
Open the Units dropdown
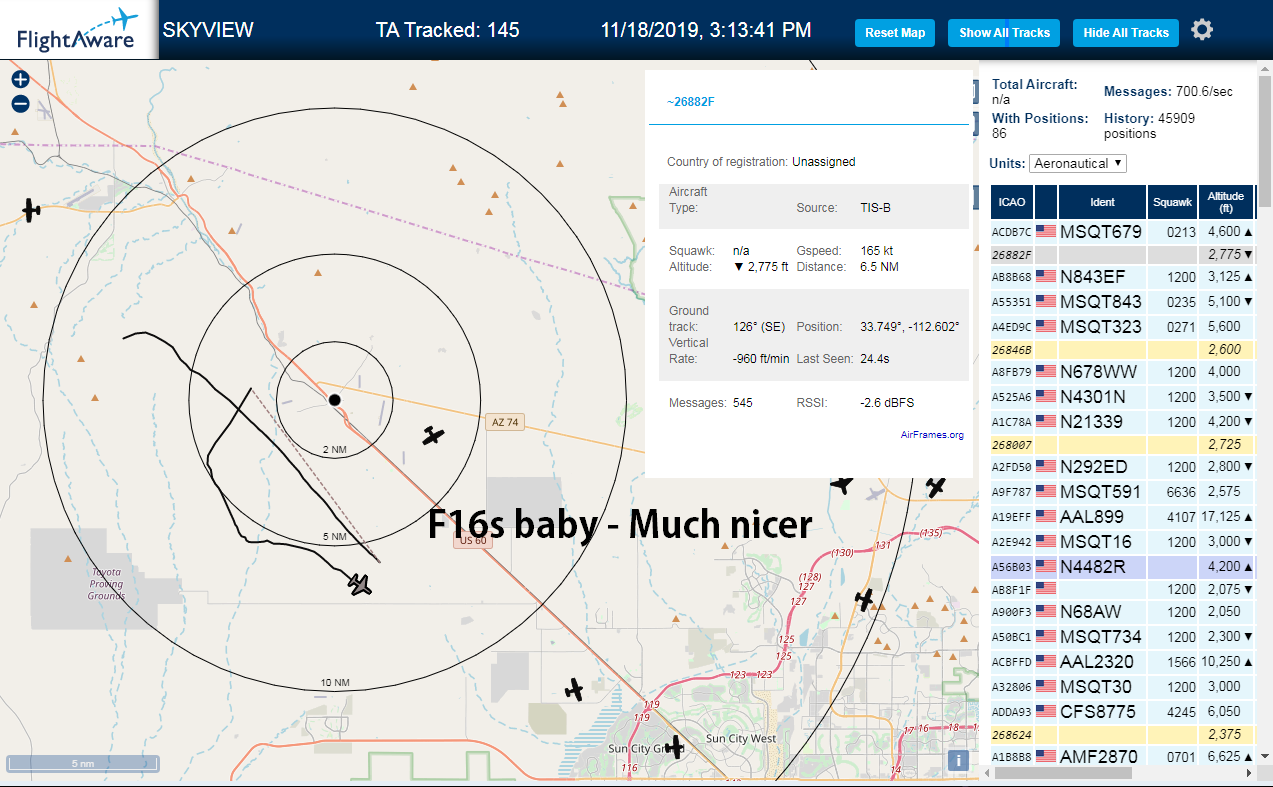click(x=1078, y=163)
